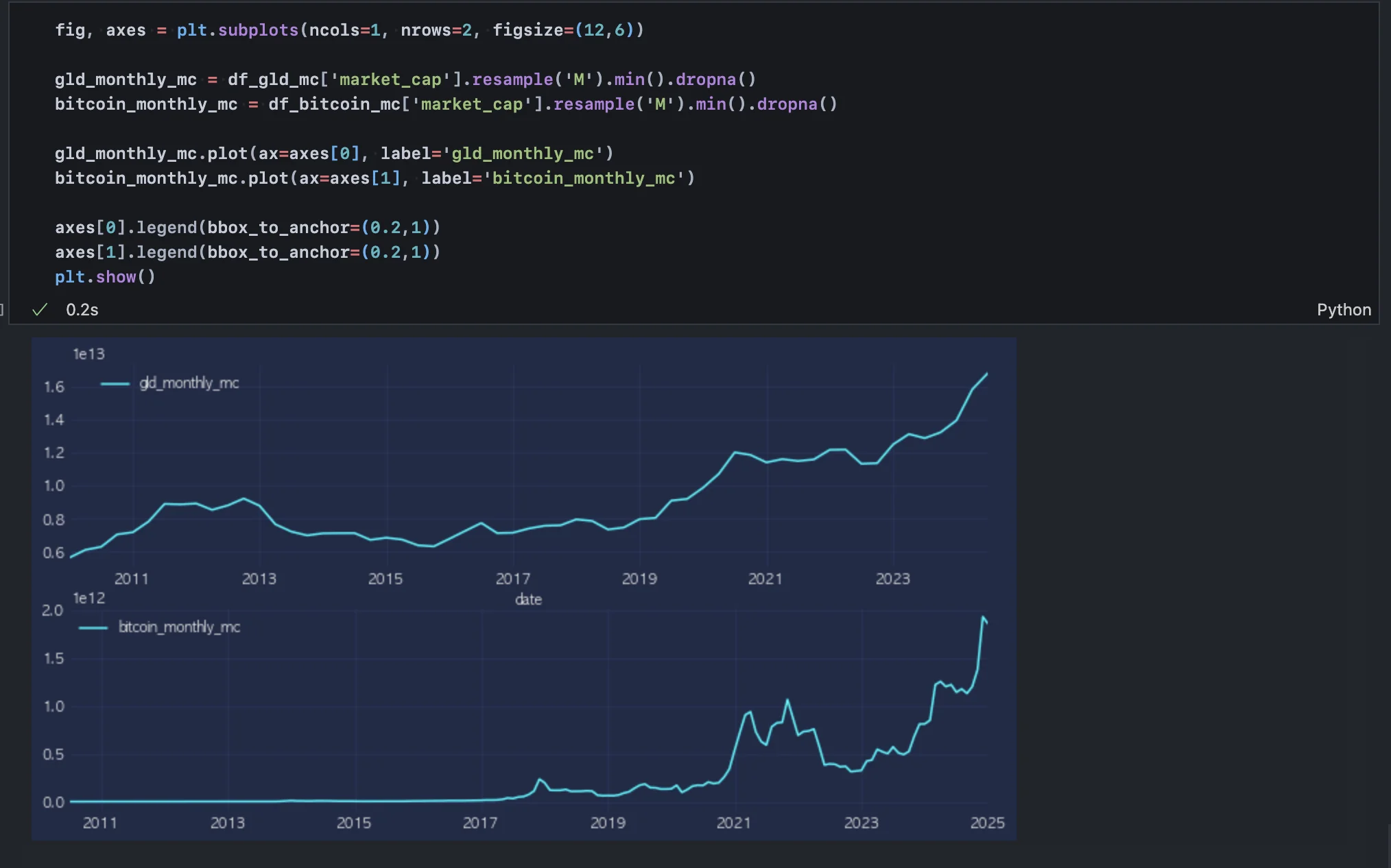
Task: Click the 0.2s cell execution time
Action: coord(82,310)
